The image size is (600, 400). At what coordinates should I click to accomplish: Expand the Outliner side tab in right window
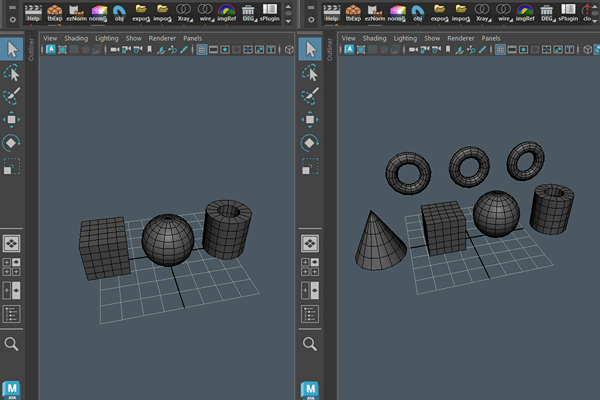point(331,52)
